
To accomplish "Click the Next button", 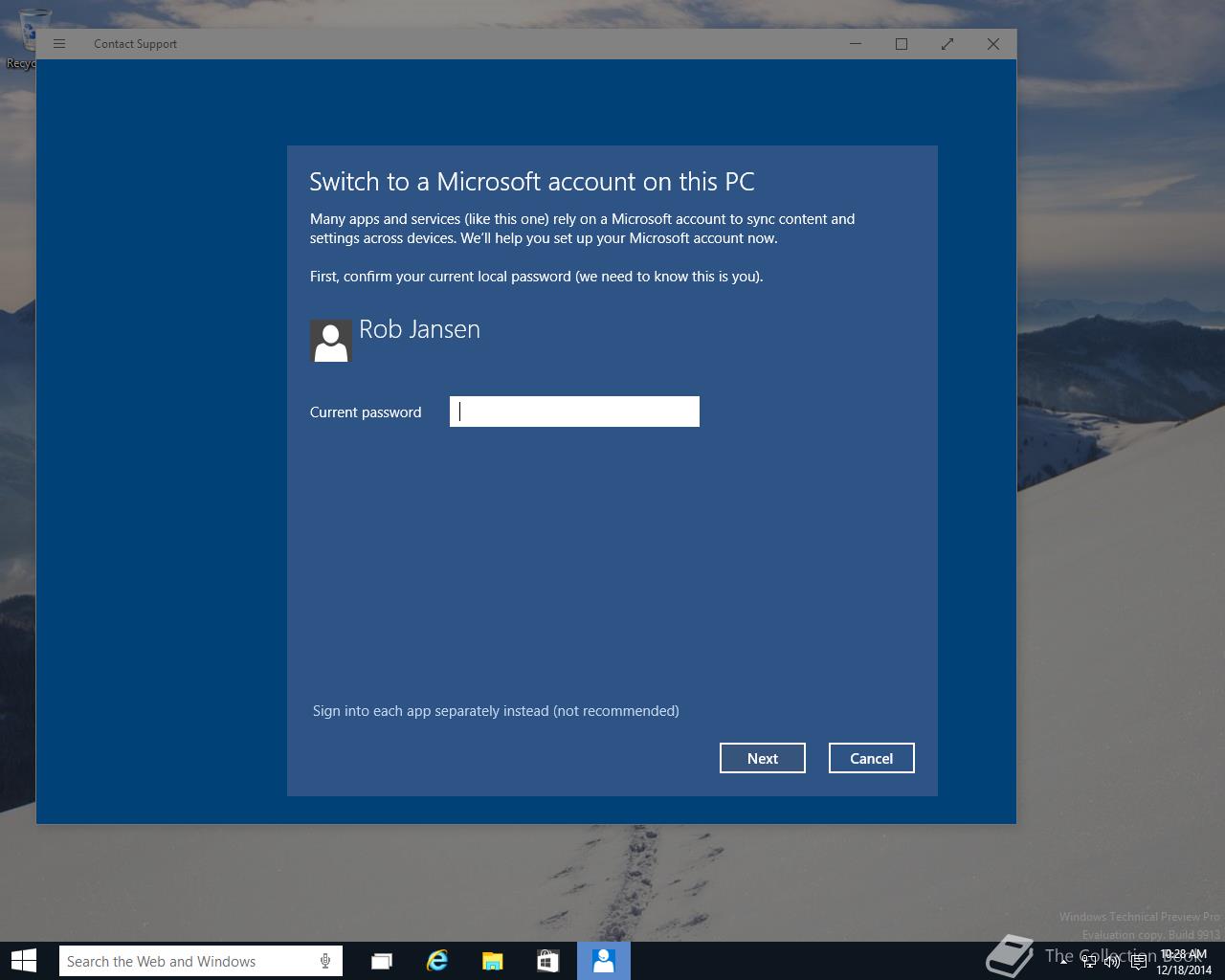I will pos(763,758).
